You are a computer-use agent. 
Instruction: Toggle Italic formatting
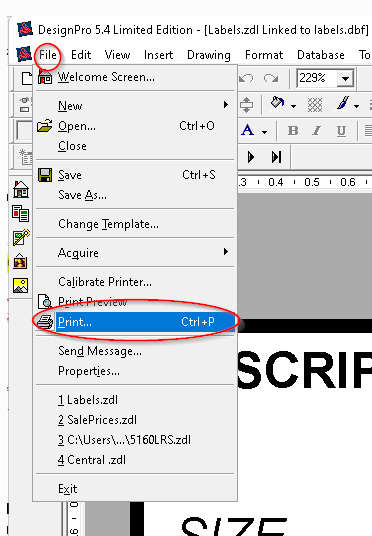[317, 130]
